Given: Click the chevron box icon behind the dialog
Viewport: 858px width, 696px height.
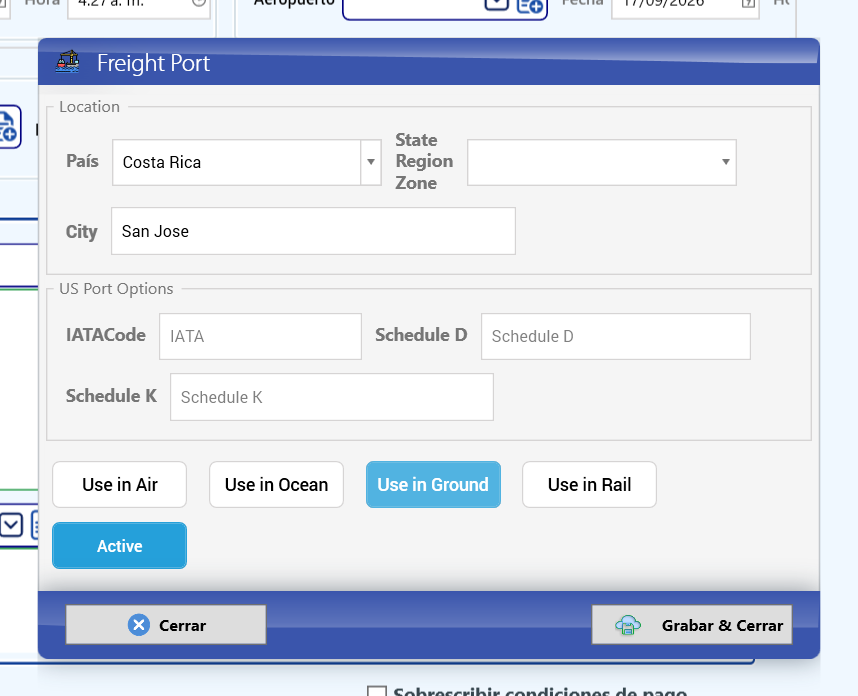Looking at the screenshot, I should [11, 525].
